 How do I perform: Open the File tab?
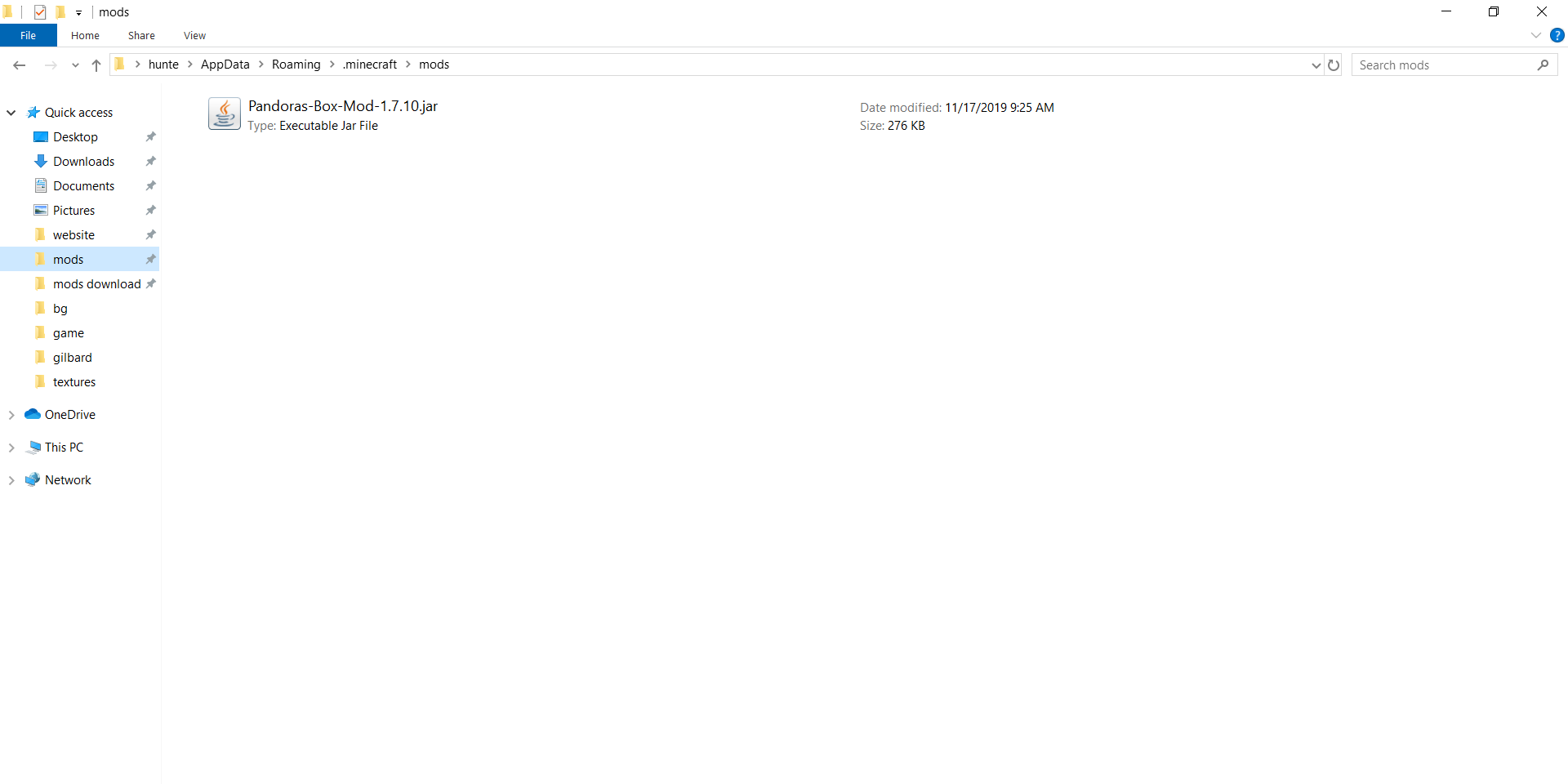coord(29,35)
